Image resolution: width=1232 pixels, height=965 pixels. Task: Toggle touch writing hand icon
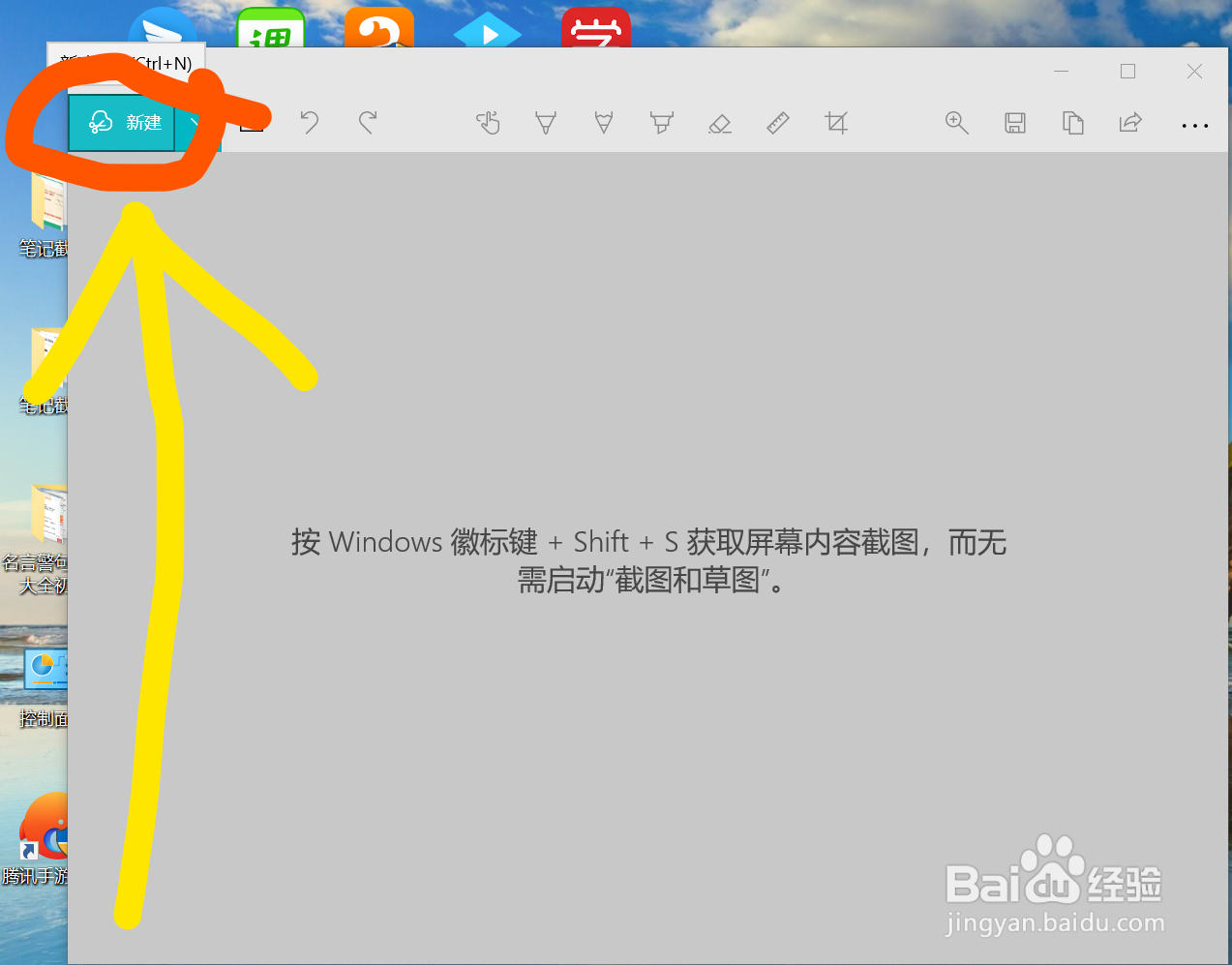[x=488, y=123]
